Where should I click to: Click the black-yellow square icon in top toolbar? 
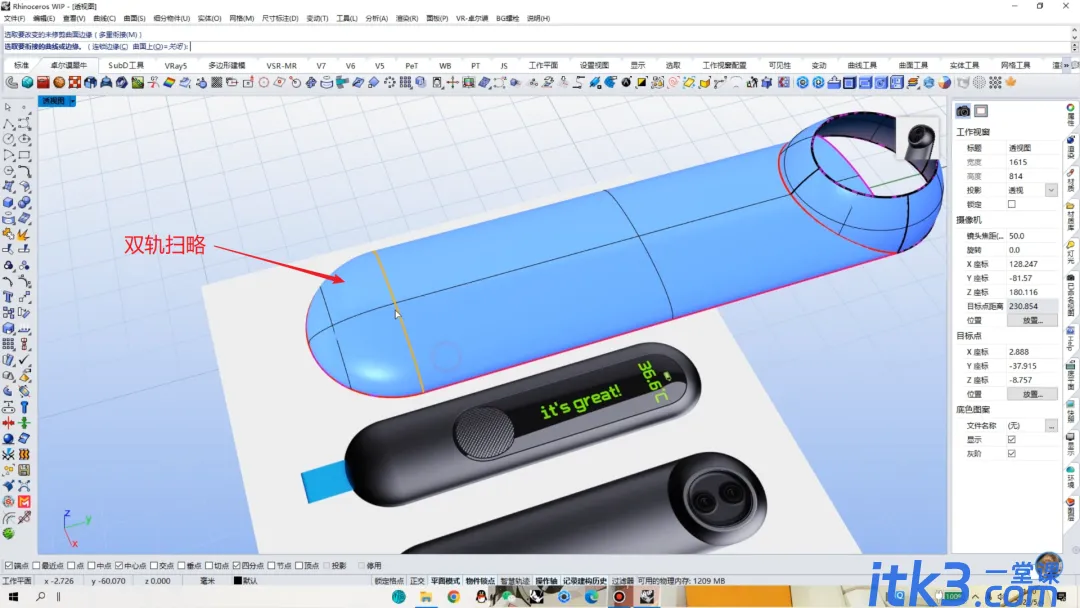pos(641,83)
